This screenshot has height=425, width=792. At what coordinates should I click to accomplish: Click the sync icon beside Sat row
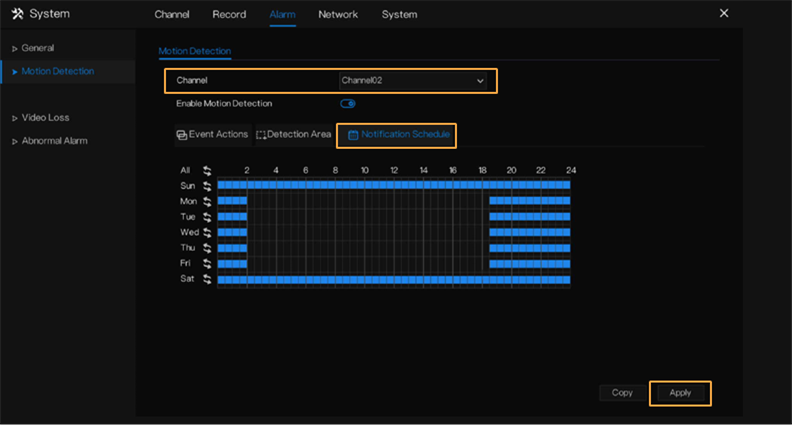click(207, 279)
